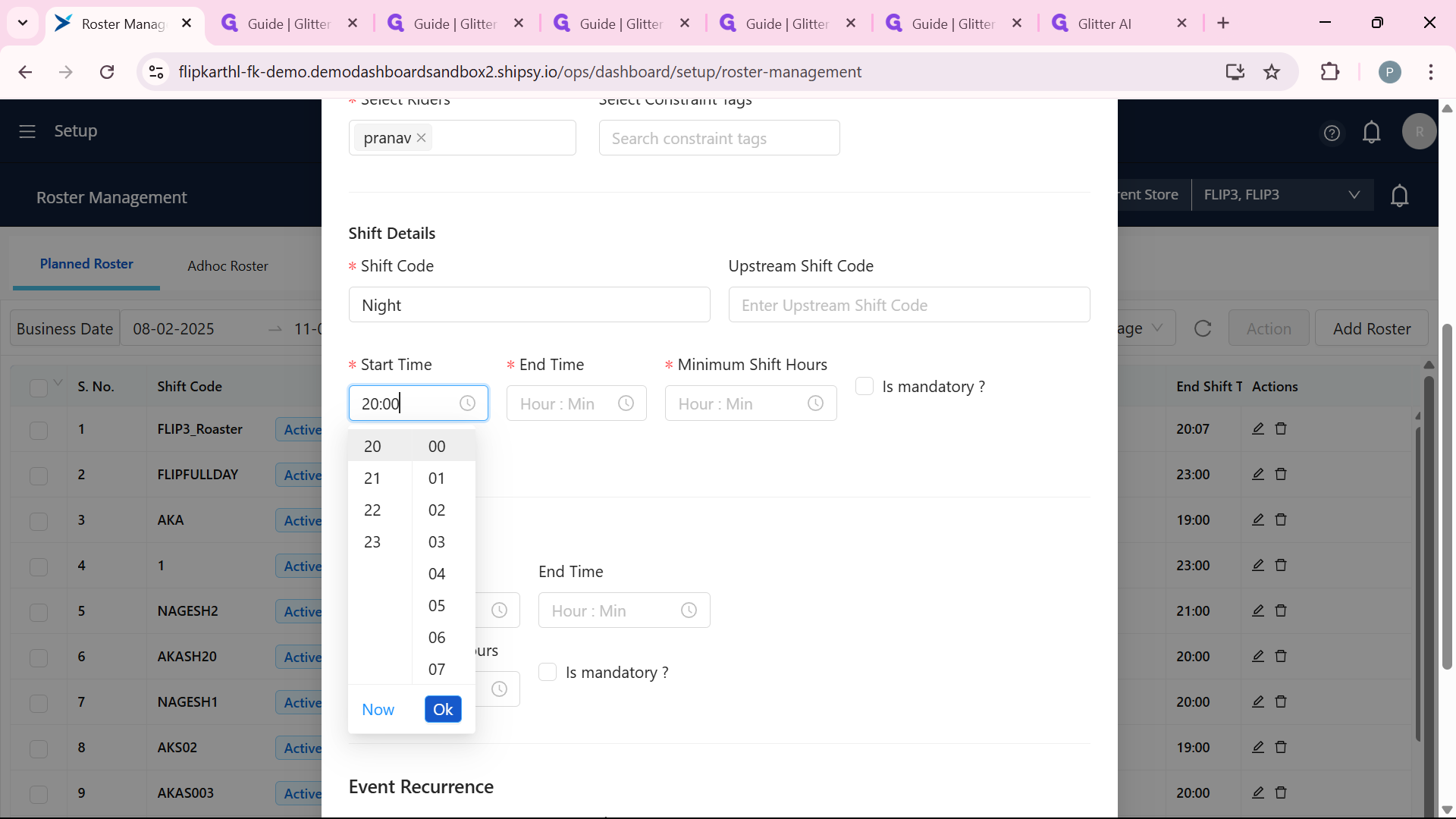Click Now in the time picker
The width and height of the screenshot is (1456, 819).
[378, 710]
